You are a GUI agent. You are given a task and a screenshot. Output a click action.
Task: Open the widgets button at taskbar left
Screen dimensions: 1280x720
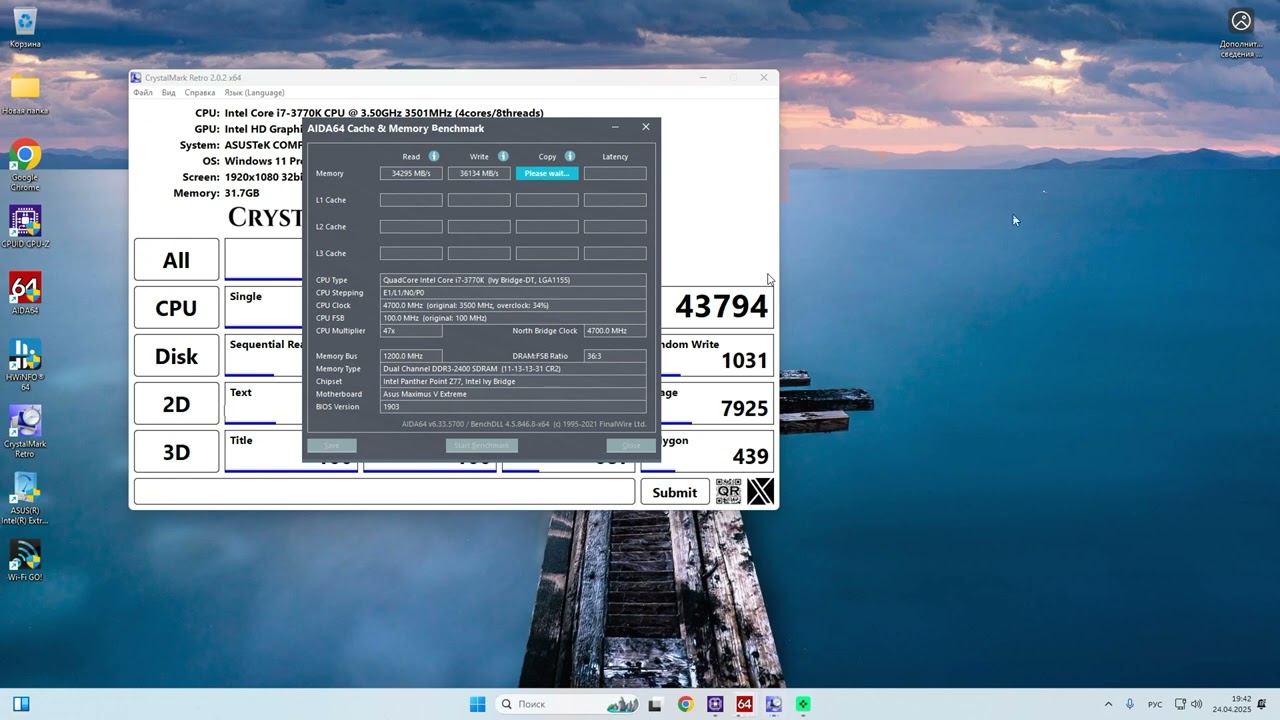pyautogui.click(x=21, y=704)
